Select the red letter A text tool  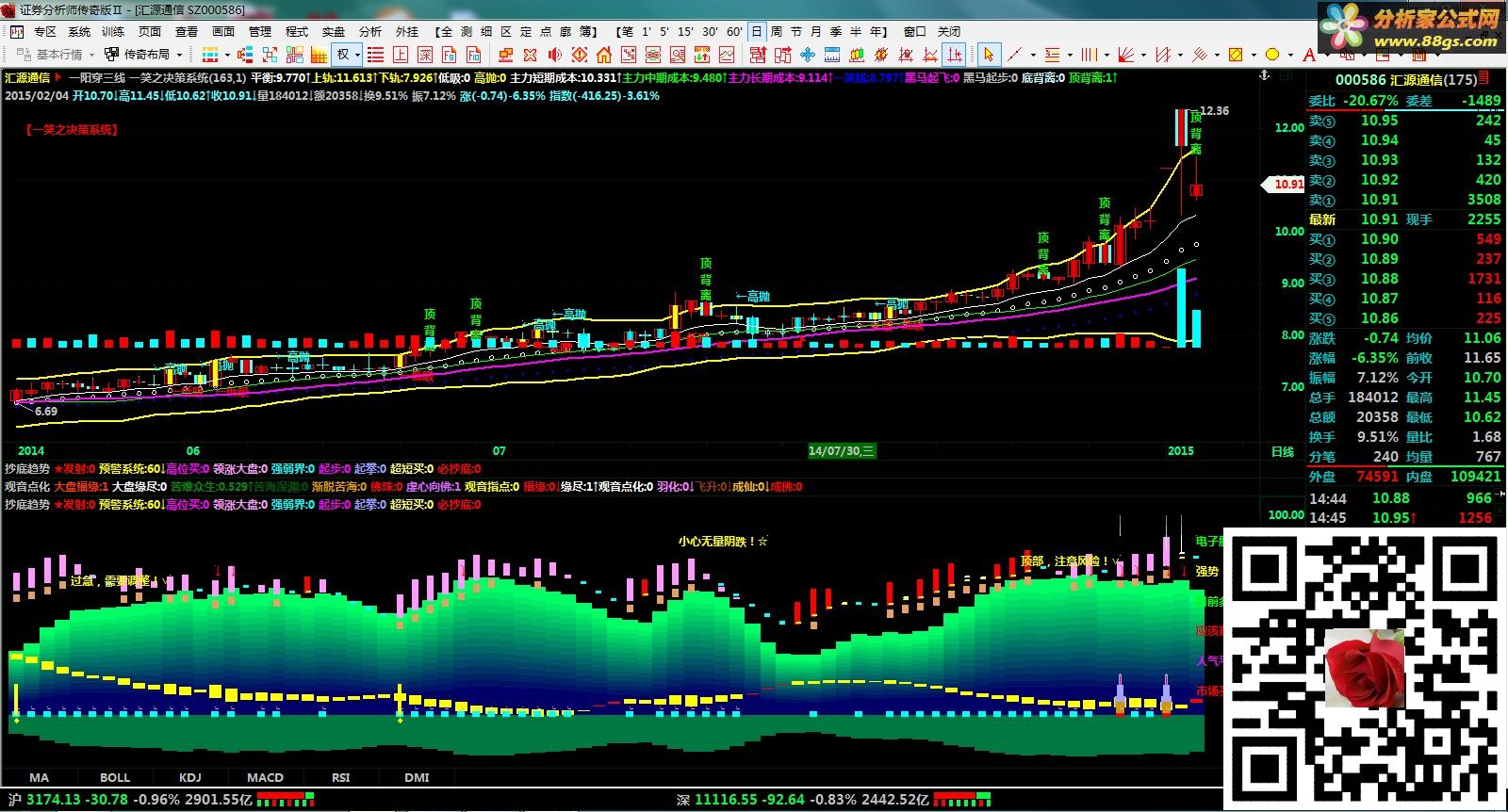click(x=1309, y=55)
